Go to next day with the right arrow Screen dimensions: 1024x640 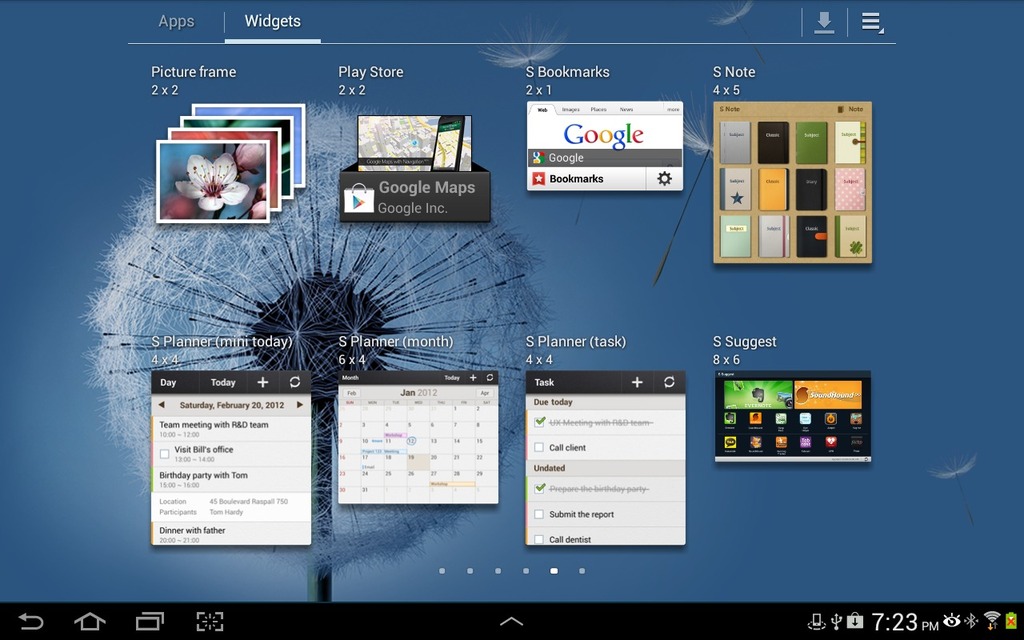click(x=300, y=405)
